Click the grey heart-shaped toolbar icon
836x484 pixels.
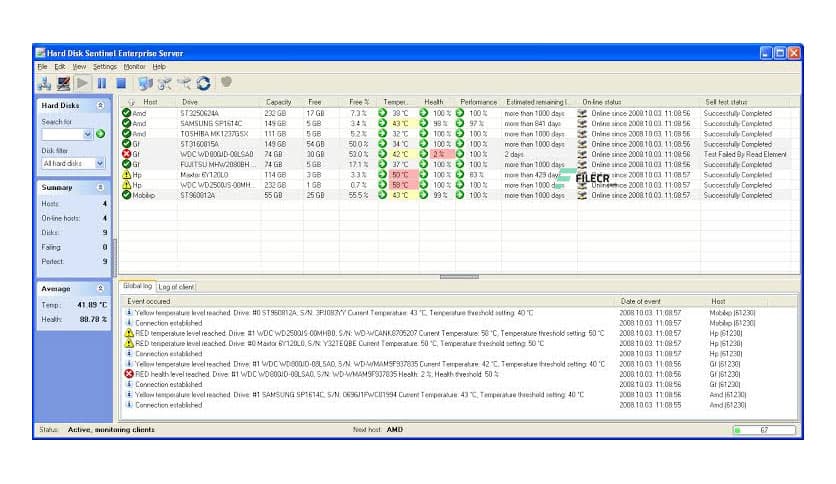point(227,82)
